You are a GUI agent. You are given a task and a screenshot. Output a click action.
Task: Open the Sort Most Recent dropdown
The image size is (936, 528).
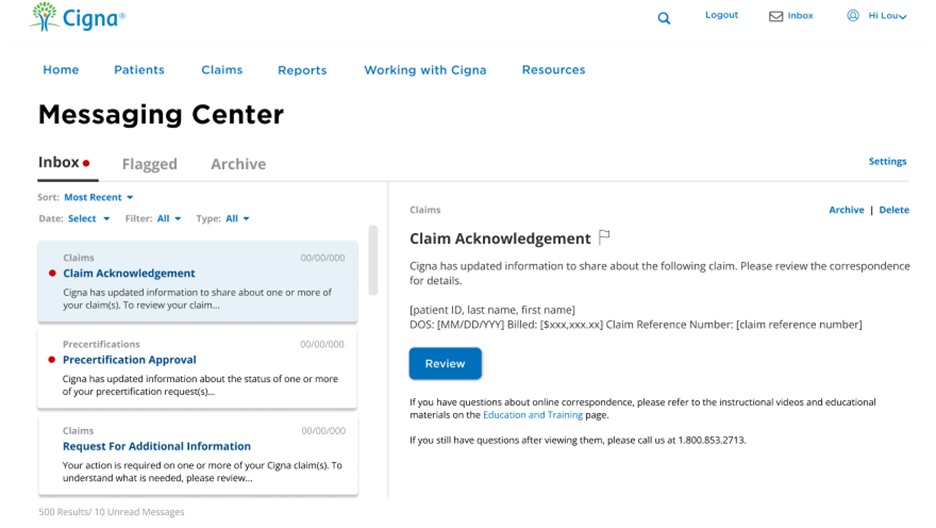(x=98, y=198)
